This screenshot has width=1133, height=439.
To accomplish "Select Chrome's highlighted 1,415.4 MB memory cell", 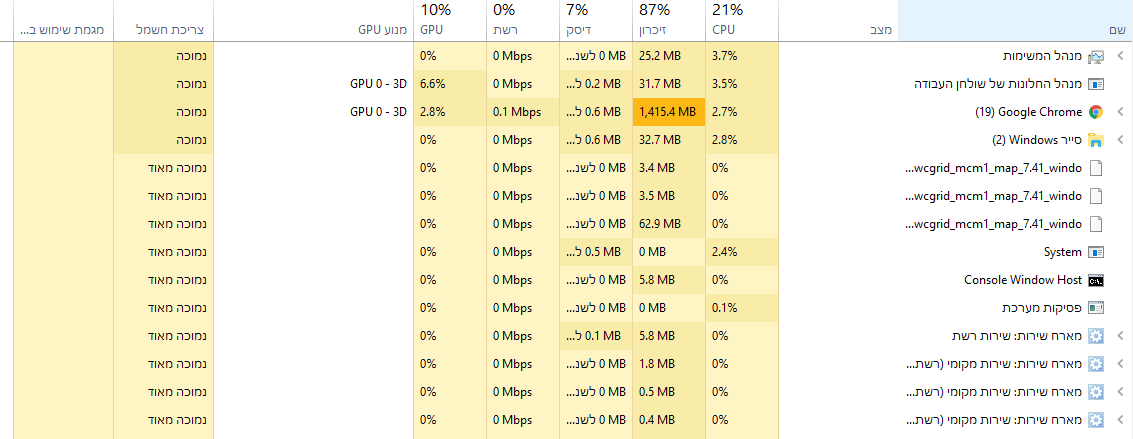I will click(x=668, y=112).
